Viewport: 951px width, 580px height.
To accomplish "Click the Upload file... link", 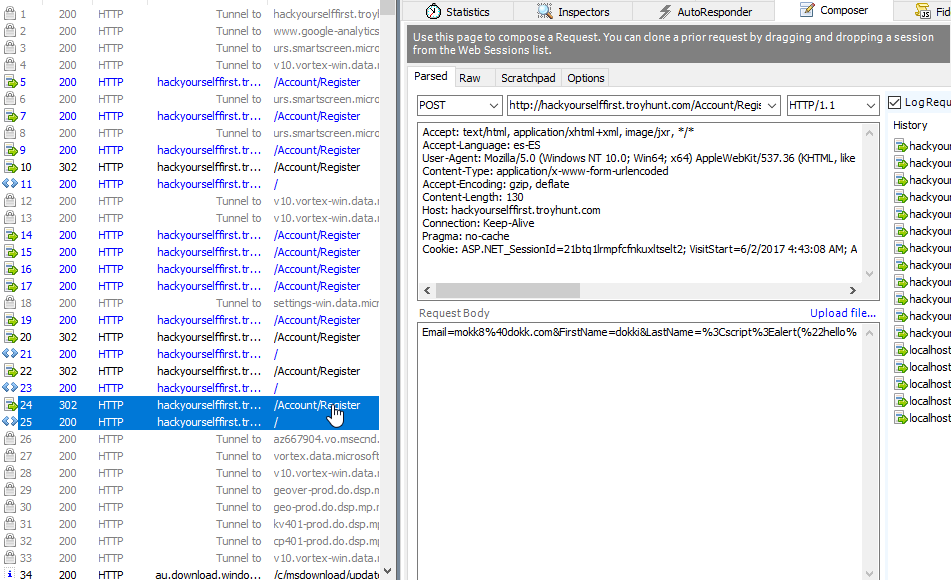I will point(842,313).
